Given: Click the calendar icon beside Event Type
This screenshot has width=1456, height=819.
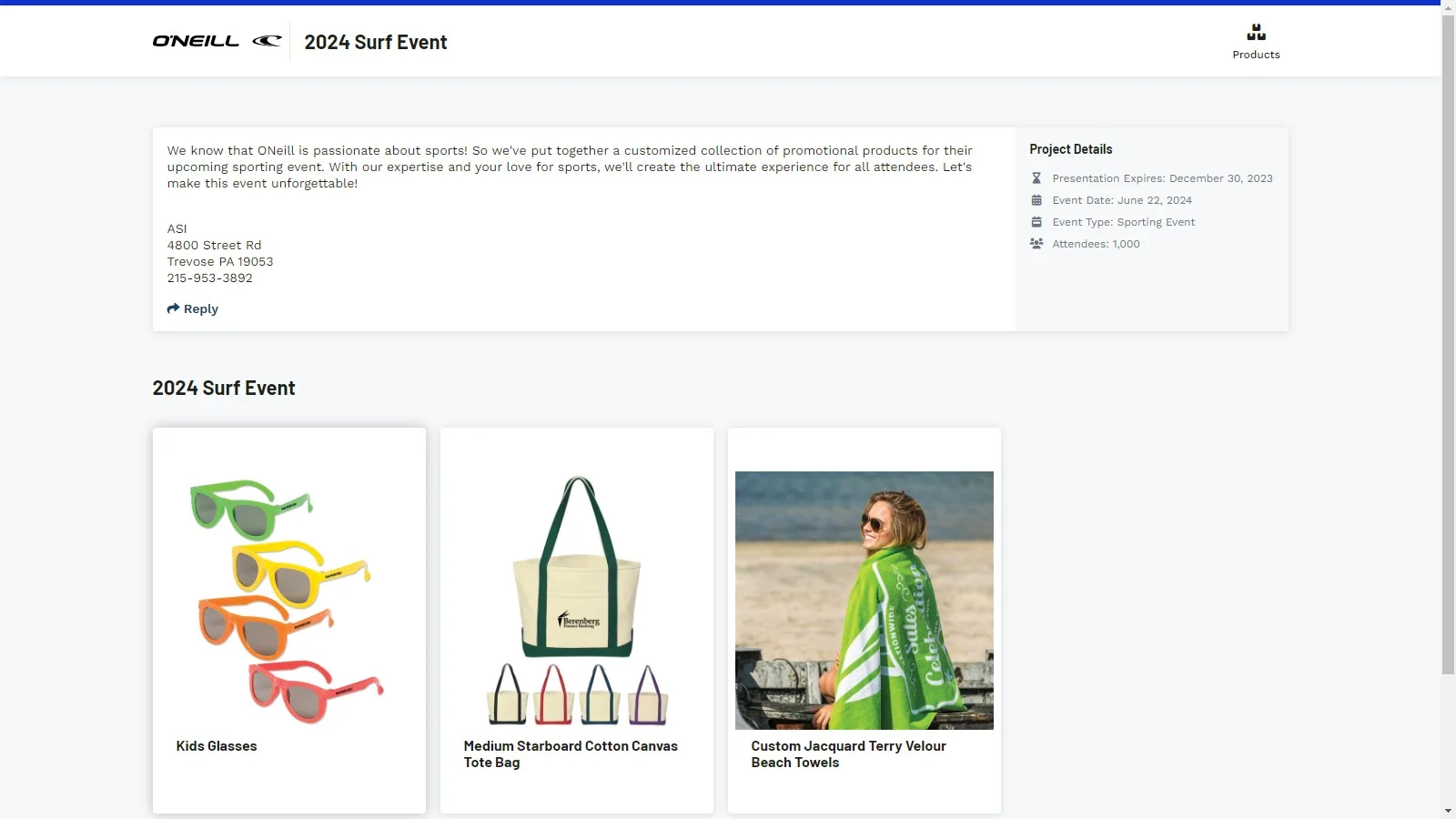Looking at the screenshot, I should pos(1036,222).
